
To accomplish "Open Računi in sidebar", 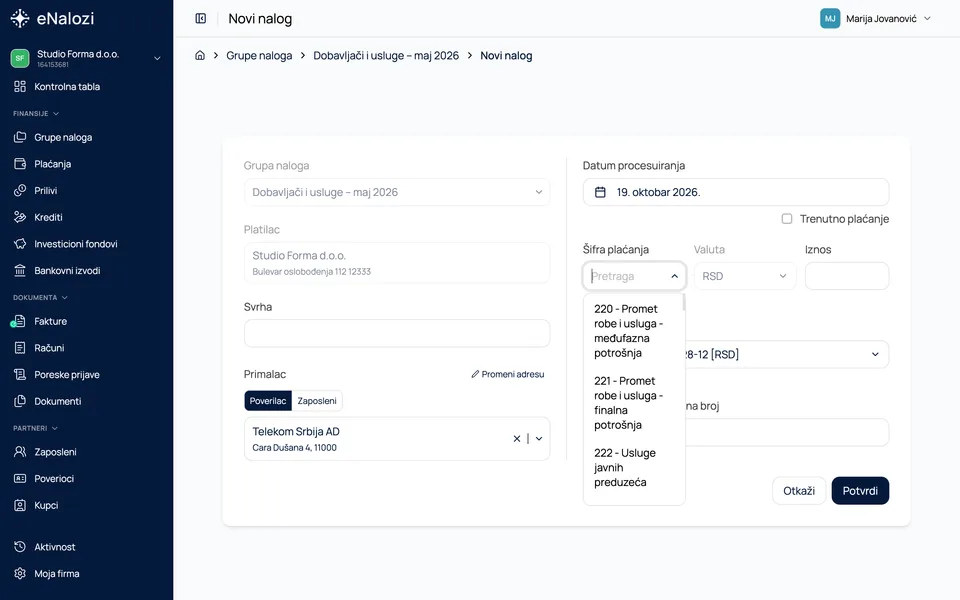I will pyautogui.click(x=49, y=348).
